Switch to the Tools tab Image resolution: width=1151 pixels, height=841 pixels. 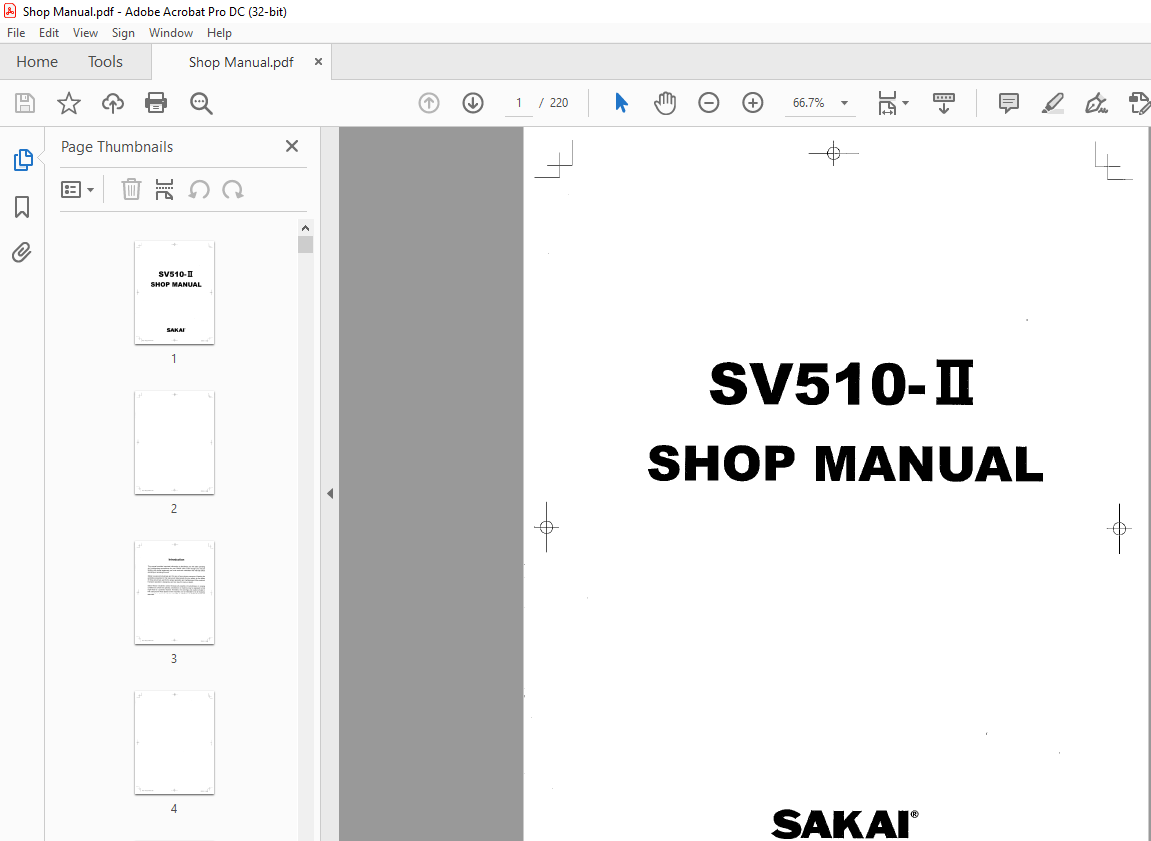point(105,62)
